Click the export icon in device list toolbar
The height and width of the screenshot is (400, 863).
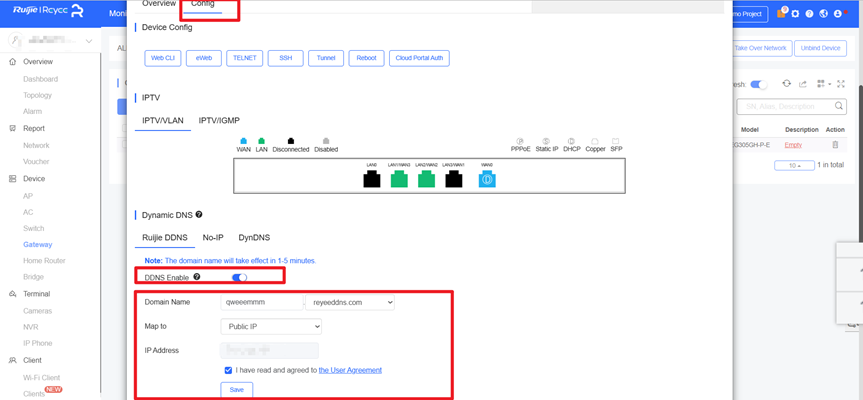pyautogui.click(x=803, y=84)
